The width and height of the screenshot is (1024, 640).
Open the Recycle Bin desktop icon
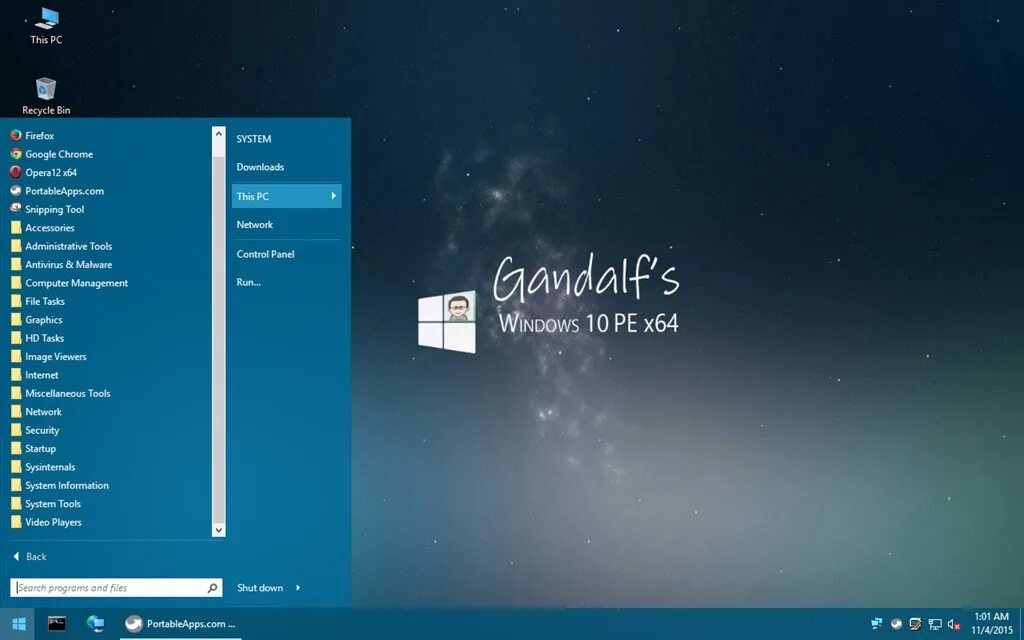click(46, 97)
